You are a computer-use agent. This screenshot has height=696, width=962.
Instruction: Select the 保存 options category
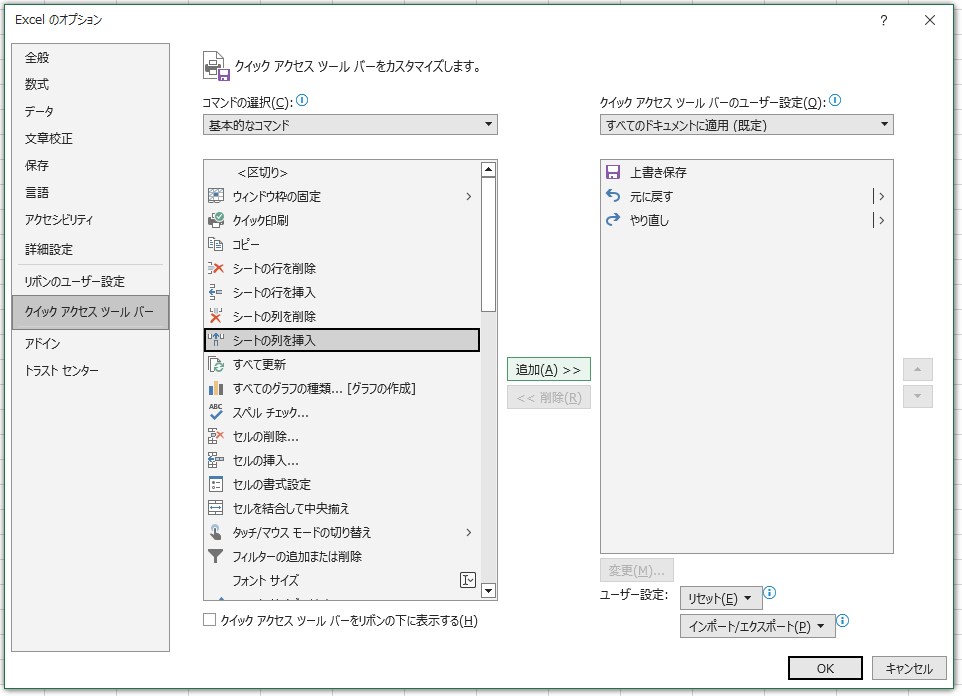[x=90, y=166]
